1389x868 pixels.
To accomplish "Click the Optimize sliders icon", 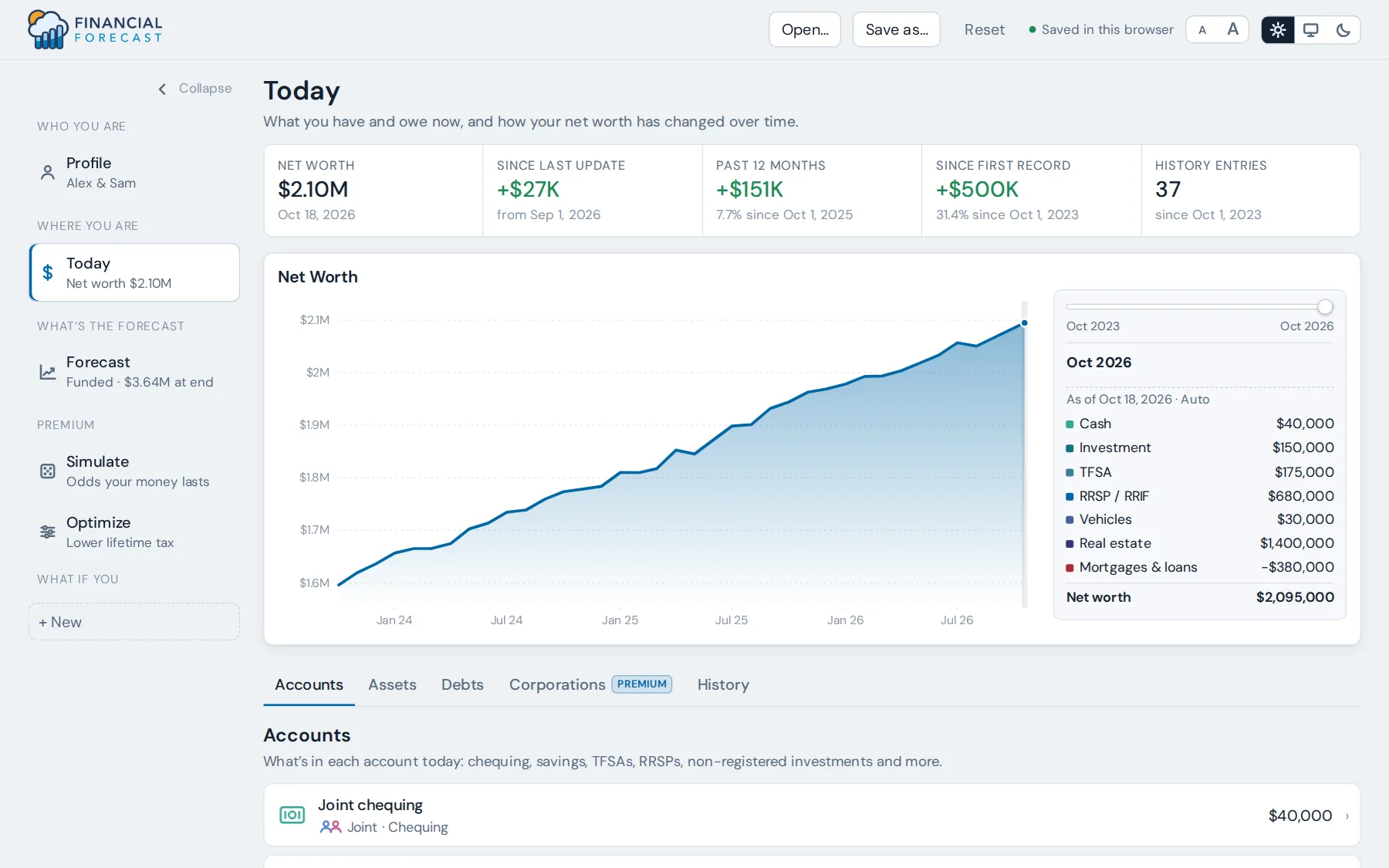I will 48,532.
